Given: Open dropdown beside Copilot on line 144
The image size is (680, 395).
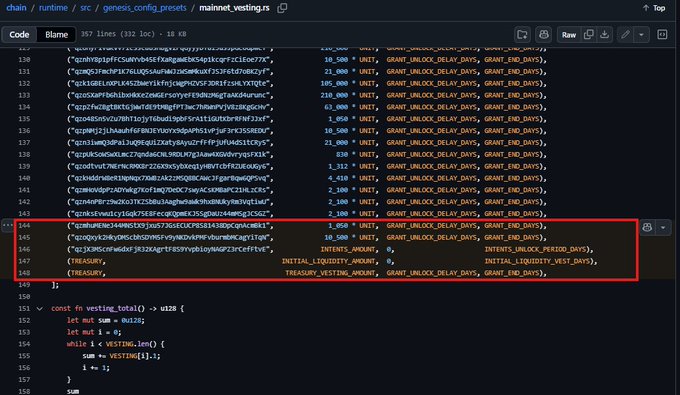Looking at the screenshot, I should (663, 227).
